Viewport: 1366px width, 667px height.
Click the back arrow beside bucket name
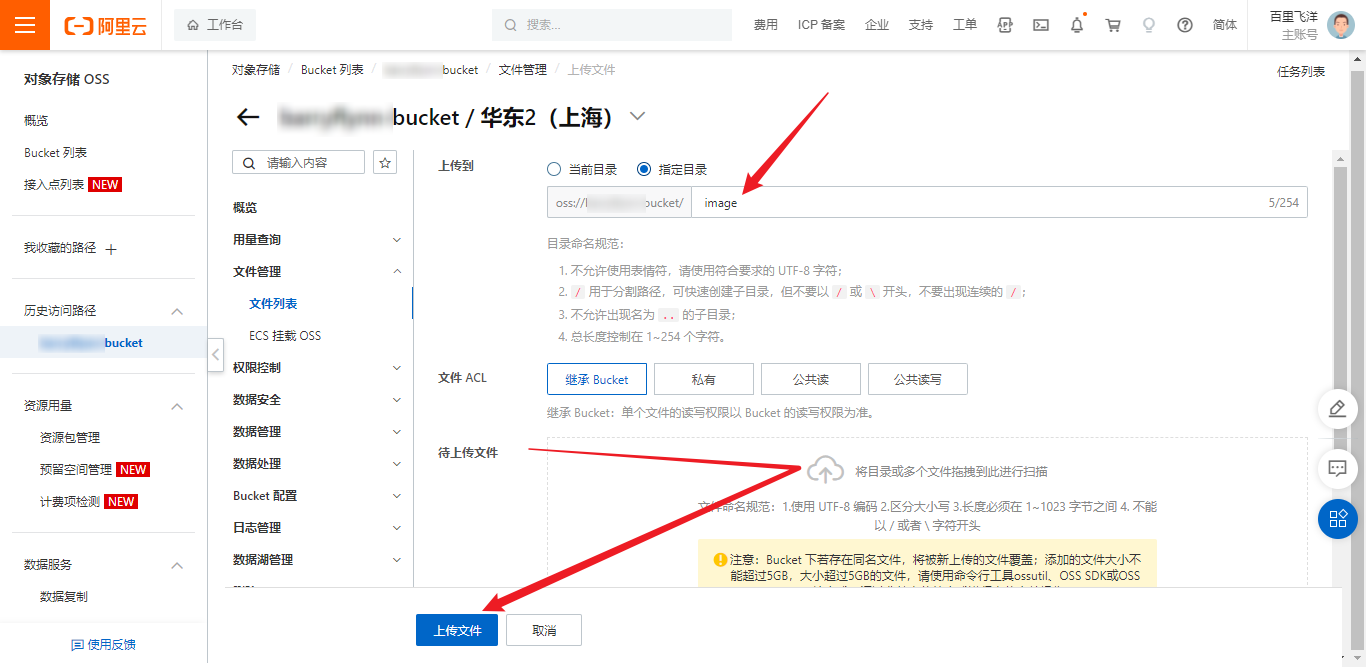248,117
